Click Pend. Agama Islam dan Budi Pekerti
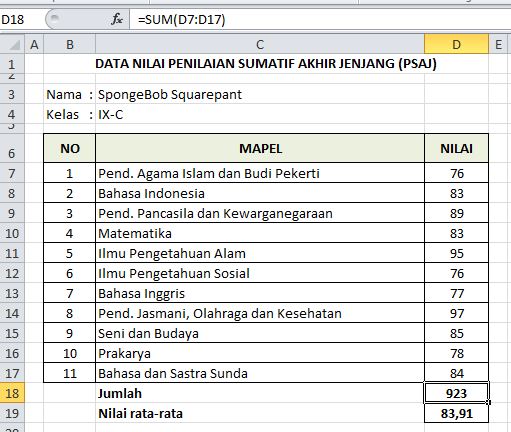The height and width of the screenshot is (432, 511). click(260, 173)
